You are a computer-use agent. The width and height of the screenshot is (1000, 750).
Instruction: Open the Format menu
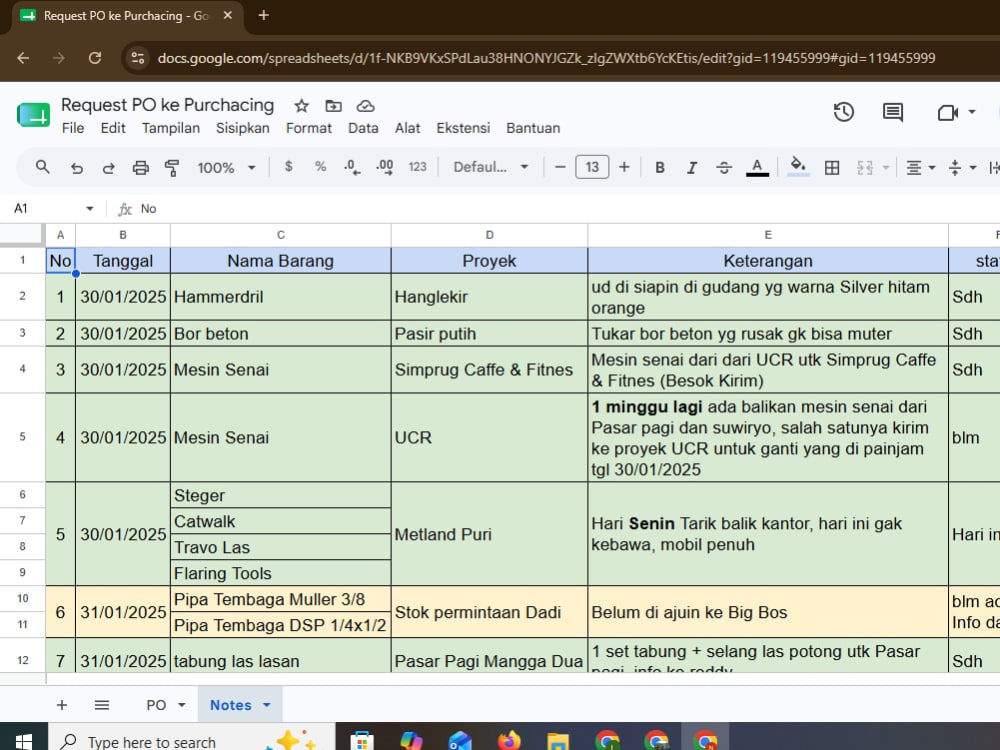[309, 128]
